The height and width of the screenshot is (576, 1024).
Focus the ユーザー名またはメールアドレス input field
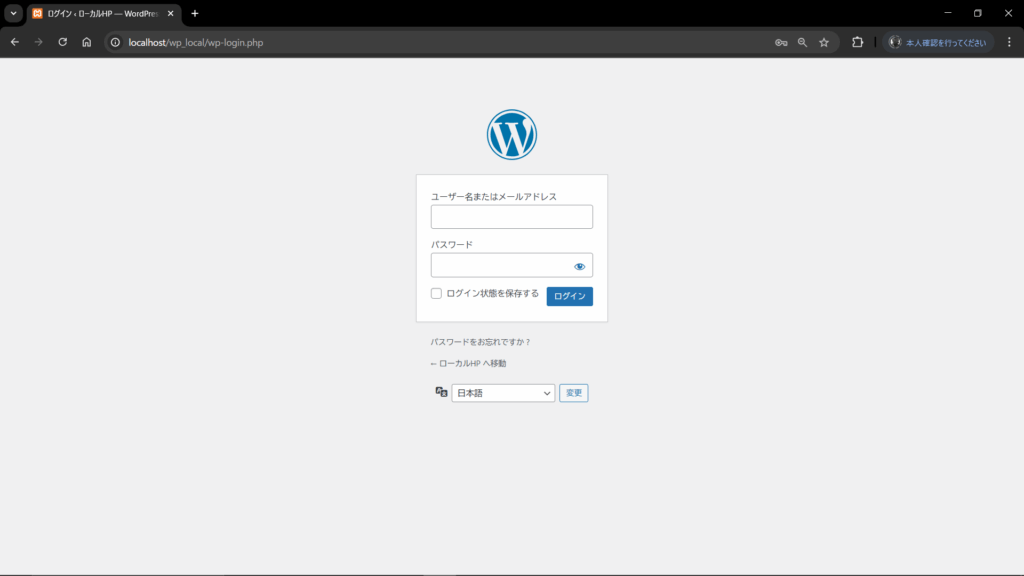click(511, 217)
